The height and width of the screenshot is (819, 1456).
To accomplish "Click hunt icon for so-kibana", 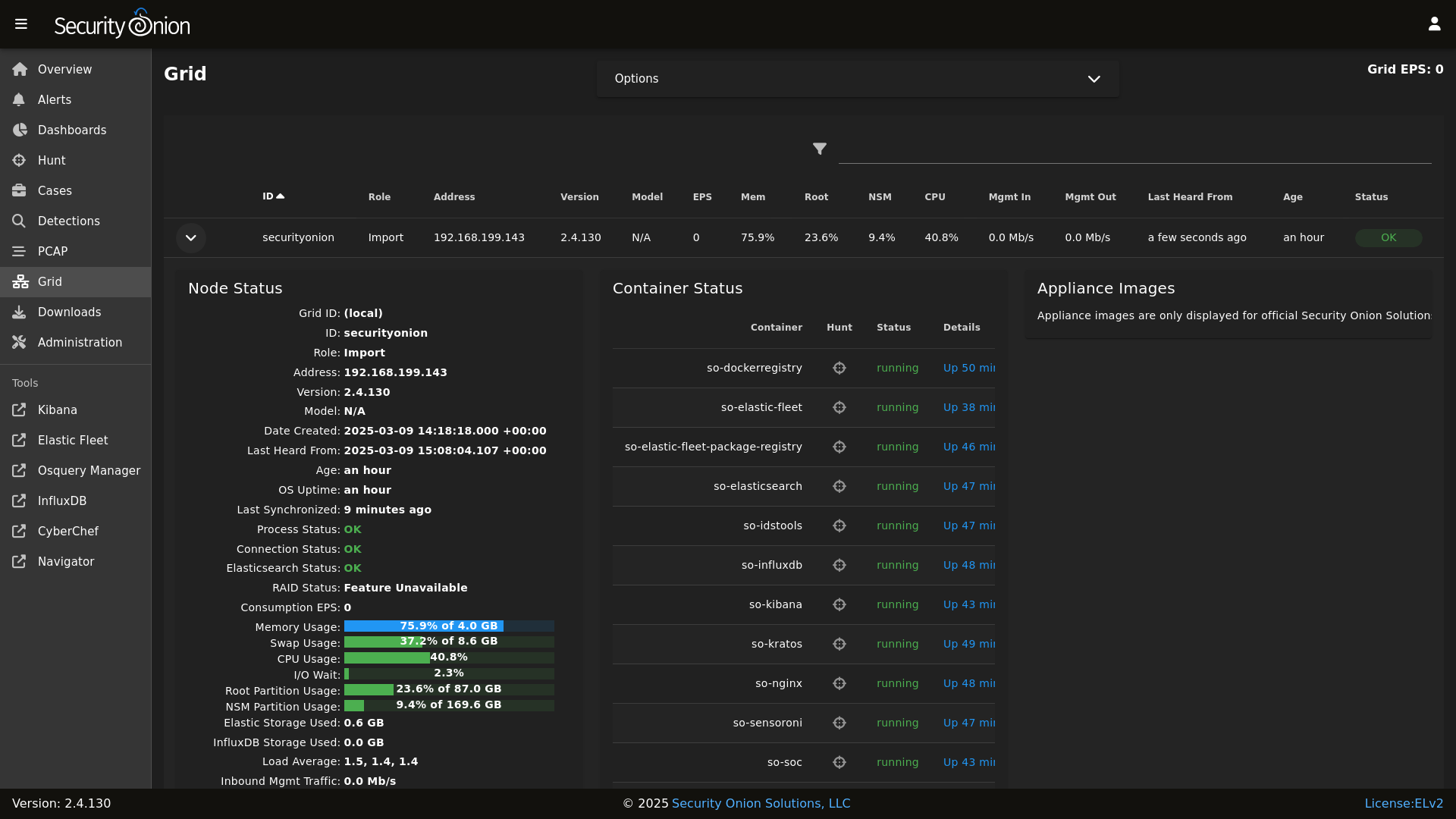I will 839,604.
